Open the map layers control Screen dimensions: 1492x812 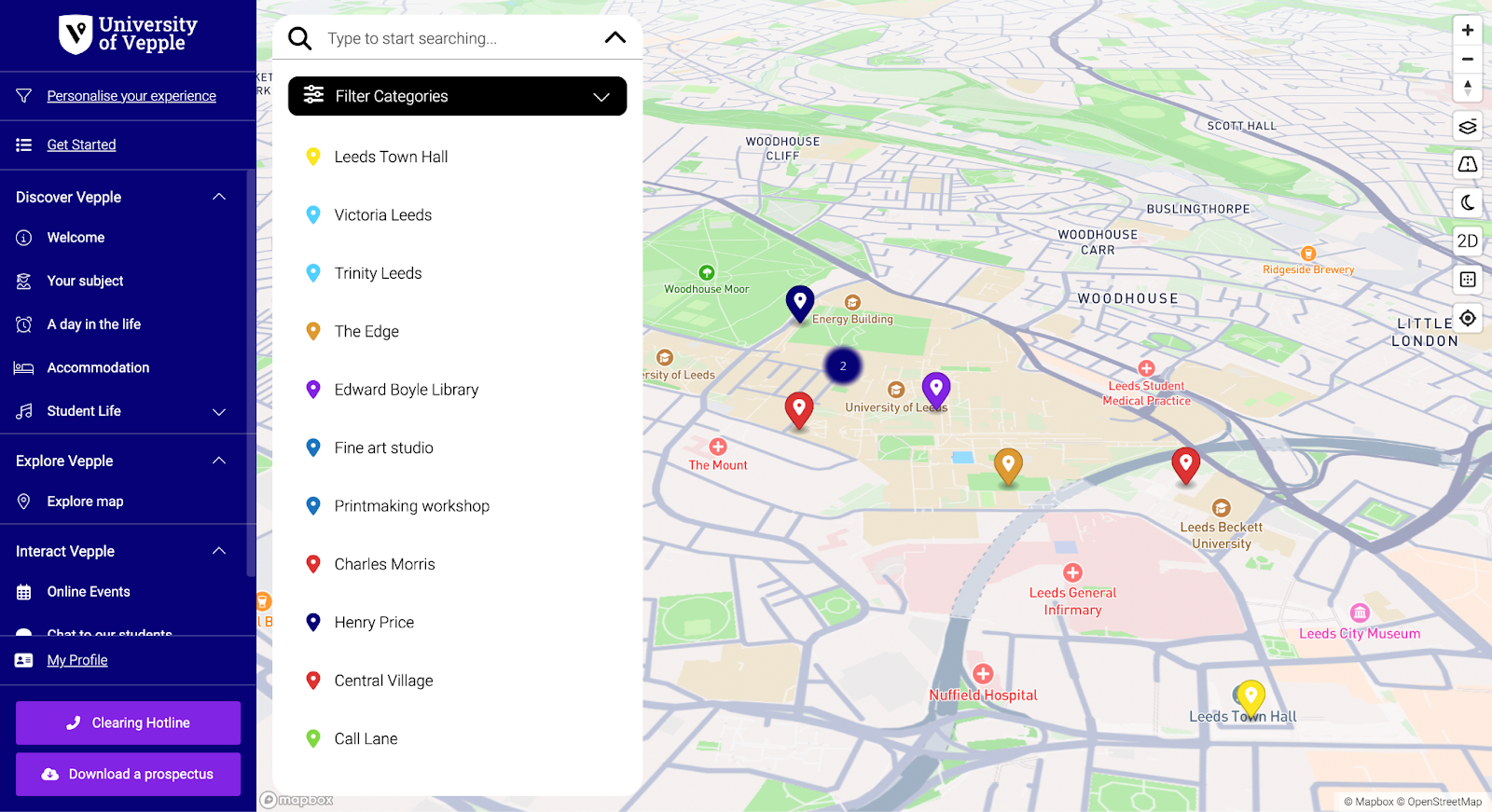tap(1468, 126)
